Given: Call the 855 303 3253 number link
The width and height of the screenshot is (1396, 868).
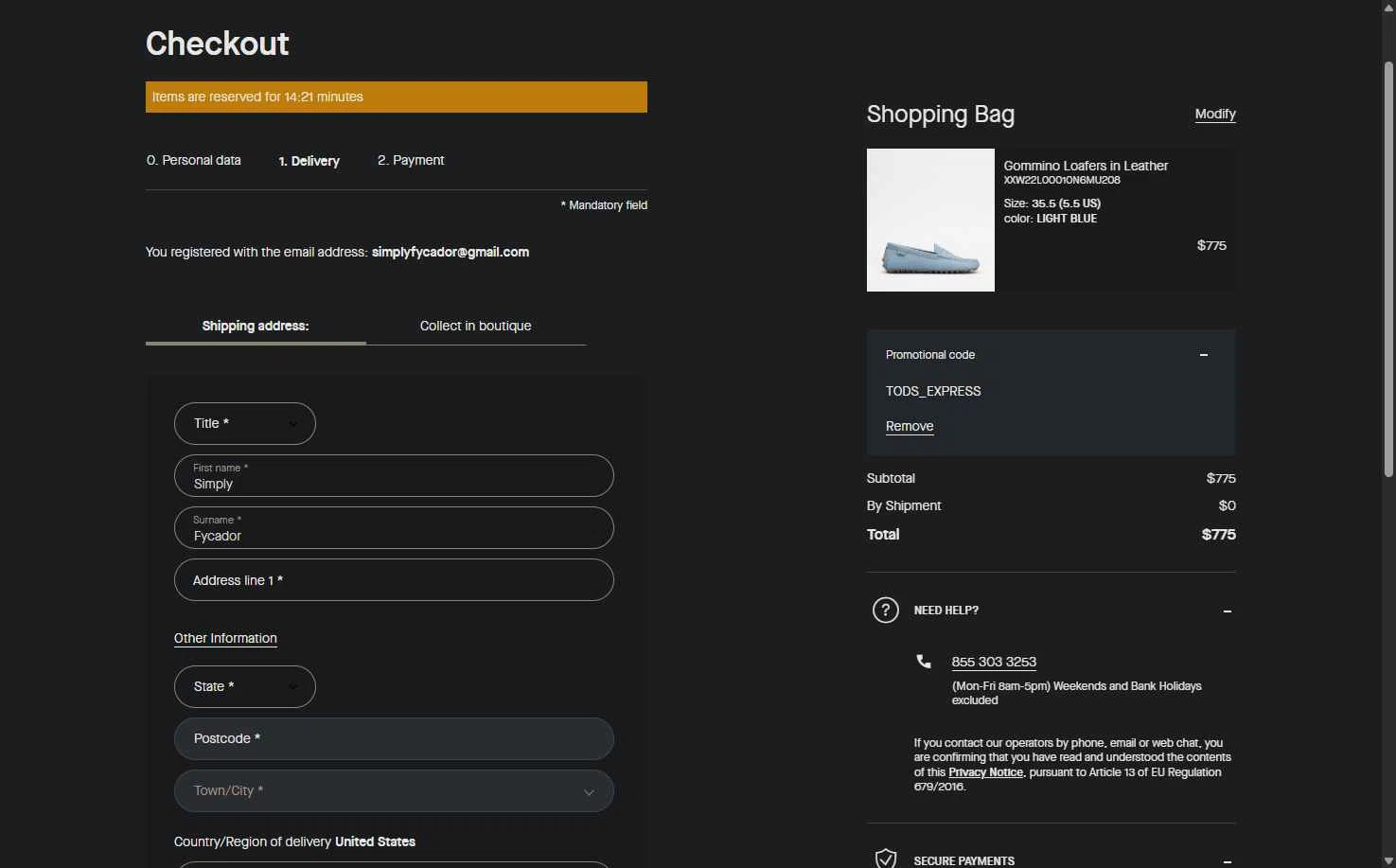Looking at the screenshot, I should pyautogui.click(x=994, y=662).
